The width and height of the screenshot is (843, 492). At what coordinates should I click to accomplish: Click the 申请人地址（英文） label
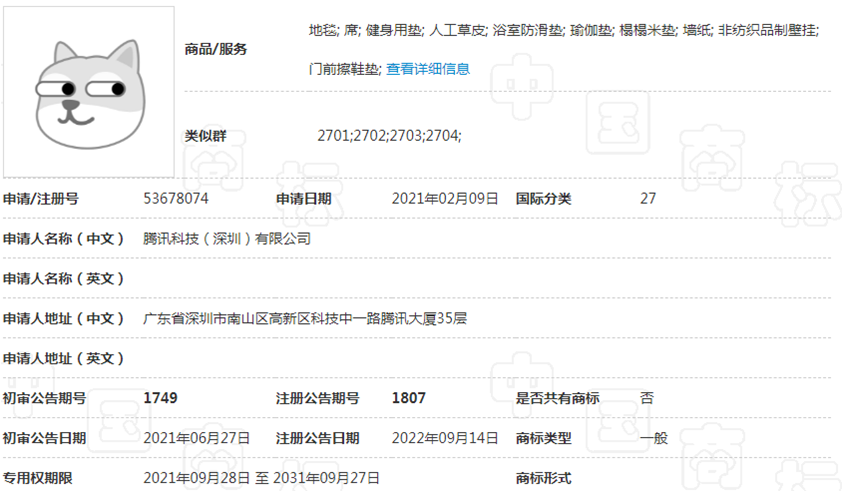64,358
